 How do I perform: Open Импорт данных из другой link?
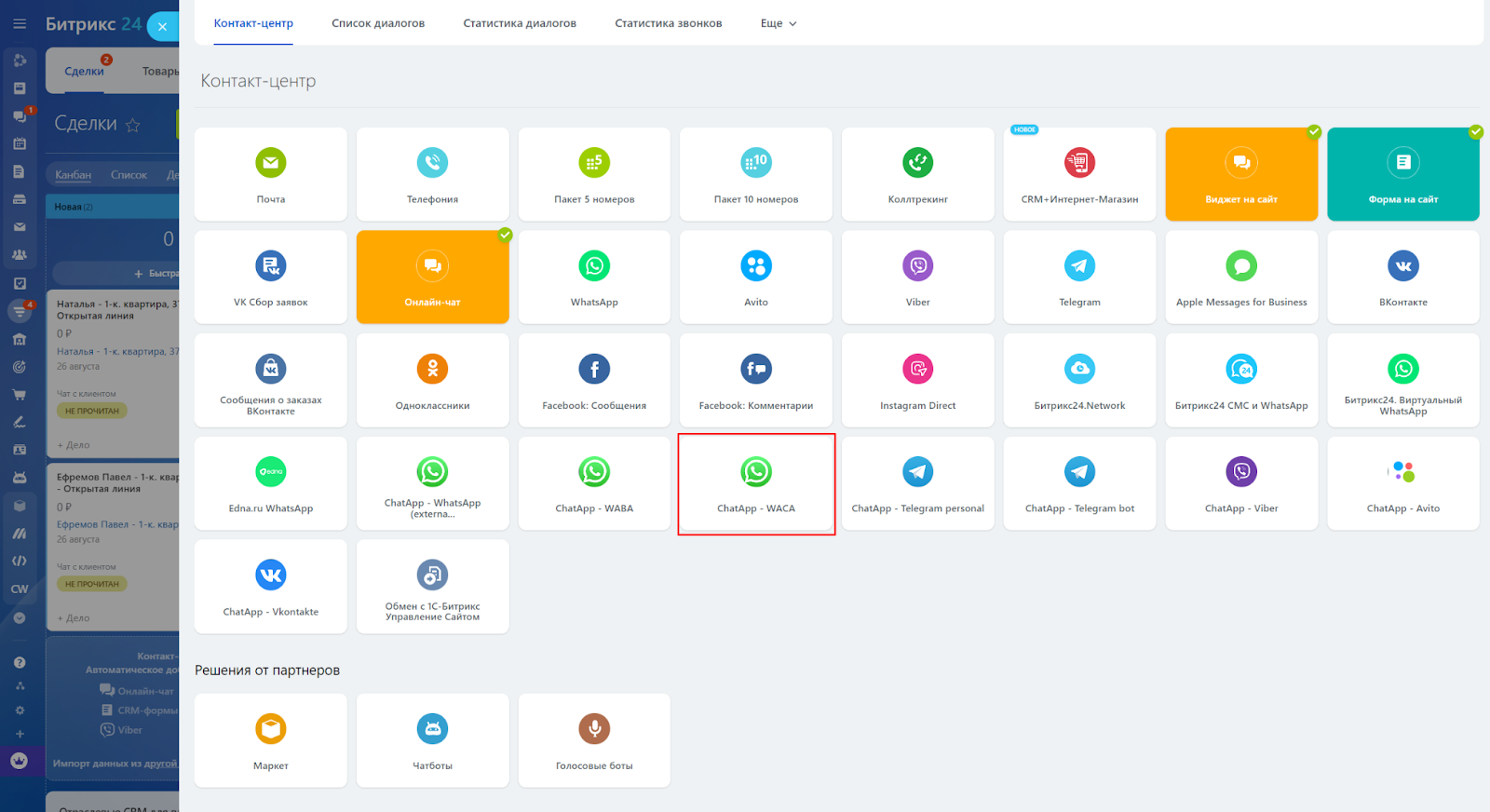tap(115, 764)
